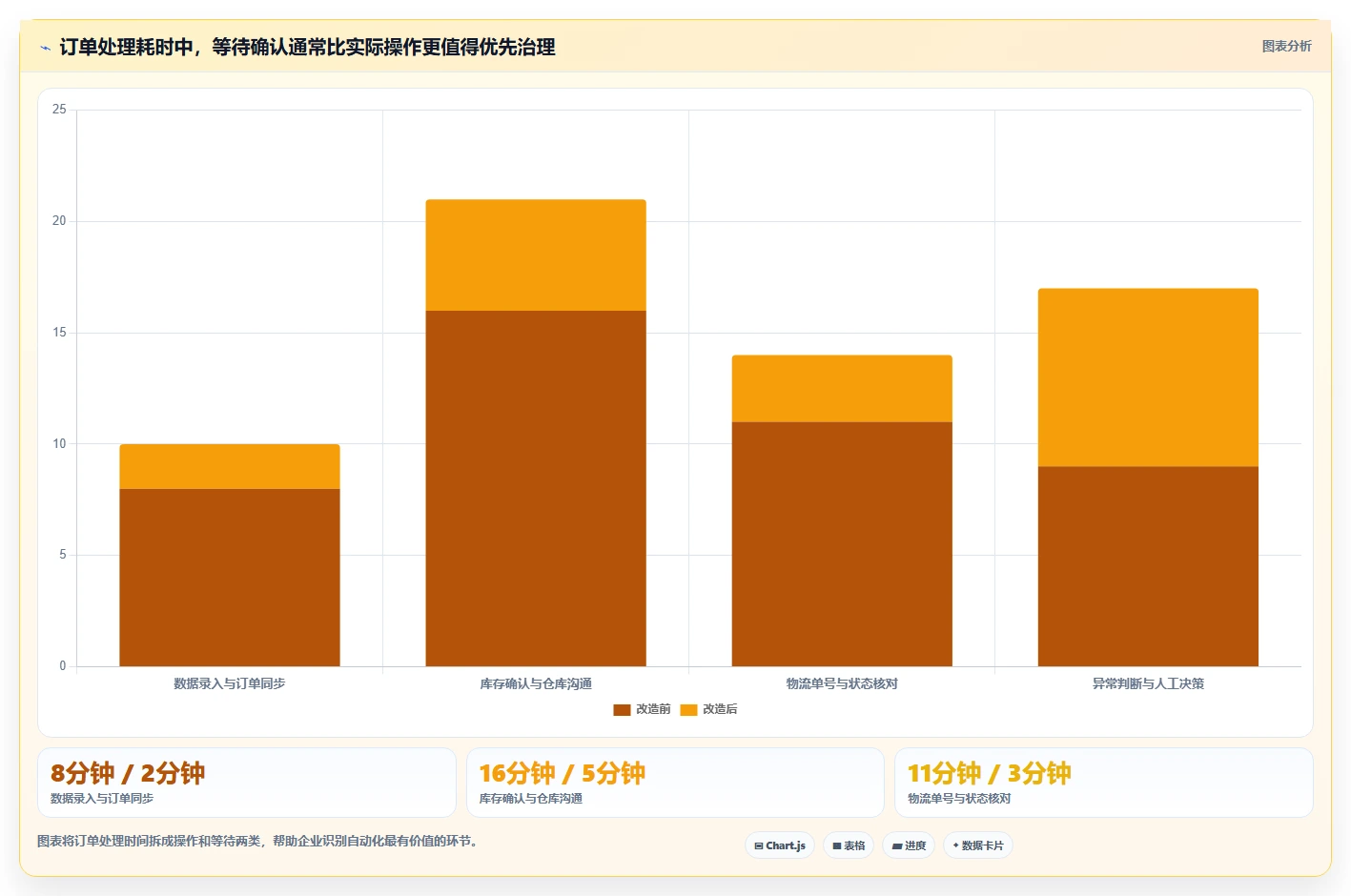1351x896 pixels.
Task: Select the 数据卡片 tag pill
Action: pos(978,845)
